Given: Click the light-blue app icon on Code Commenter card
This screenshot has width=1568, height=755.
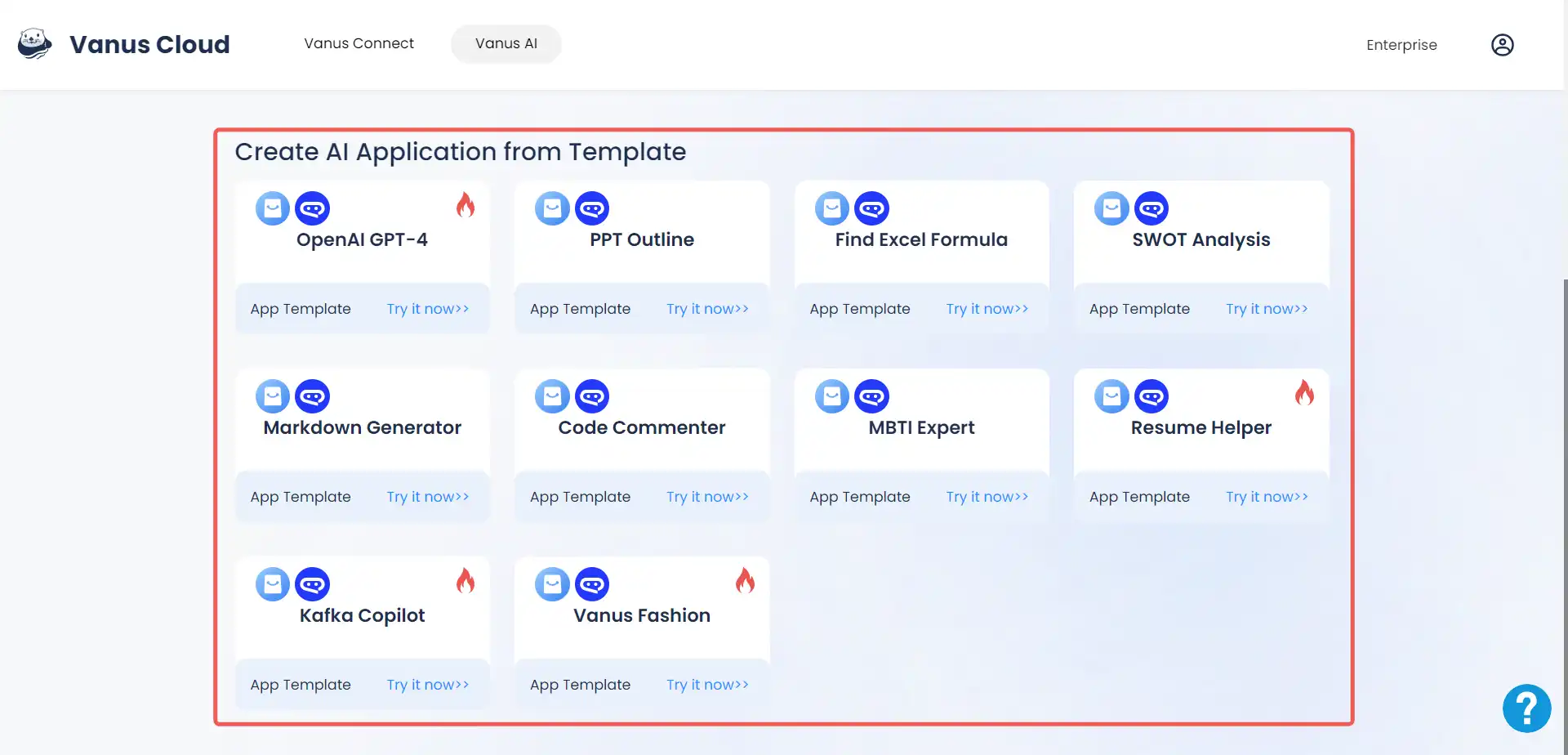Looking at the screenshot, I should coord(552,396).
